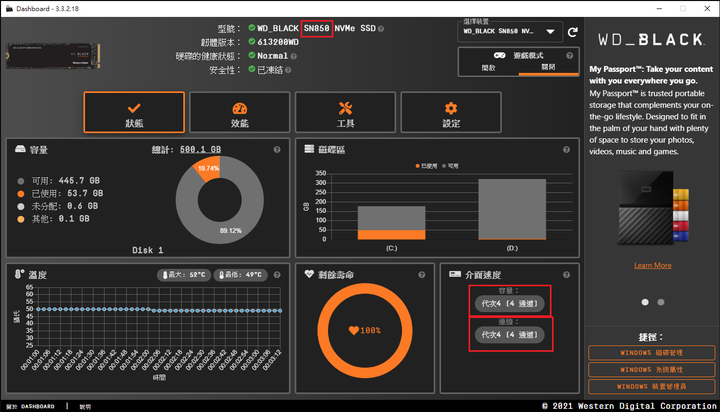Open the help icon in the 剩餘壽命 panel
Viewport: 720px width, 412px height.
(422, 275)
